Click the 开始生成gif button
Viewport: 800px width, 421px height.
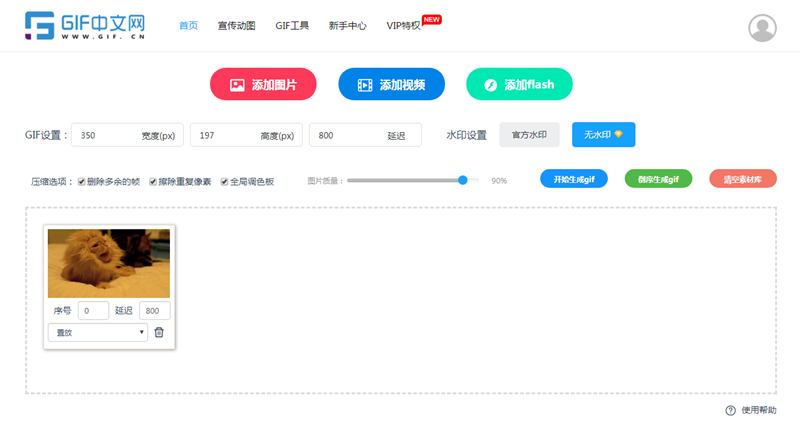[574, 179]
